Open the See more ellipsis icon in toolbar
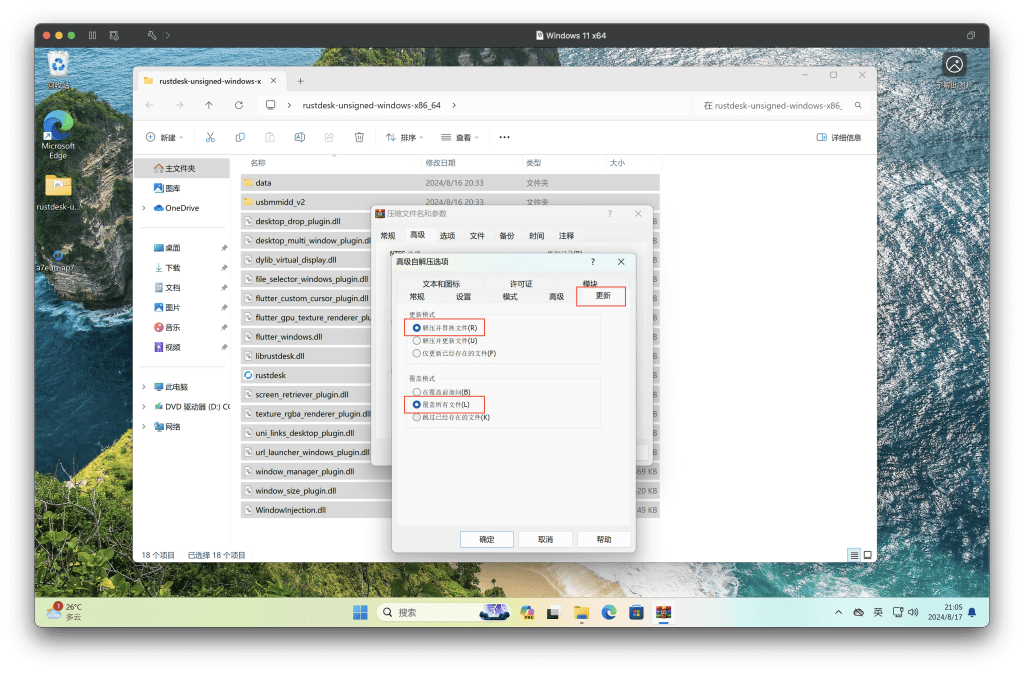 [x=503, y=137]
